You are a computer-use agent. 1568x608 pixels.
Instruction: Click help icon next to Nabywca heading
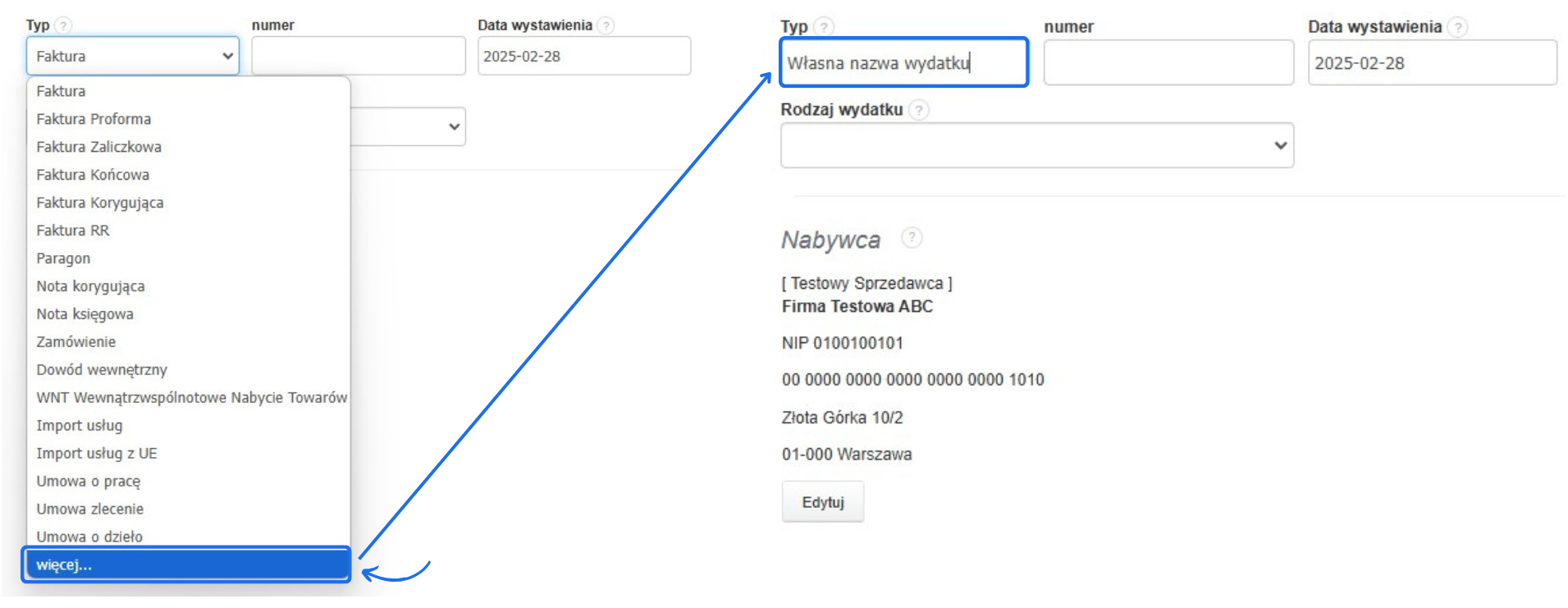(x=912, y=238)
